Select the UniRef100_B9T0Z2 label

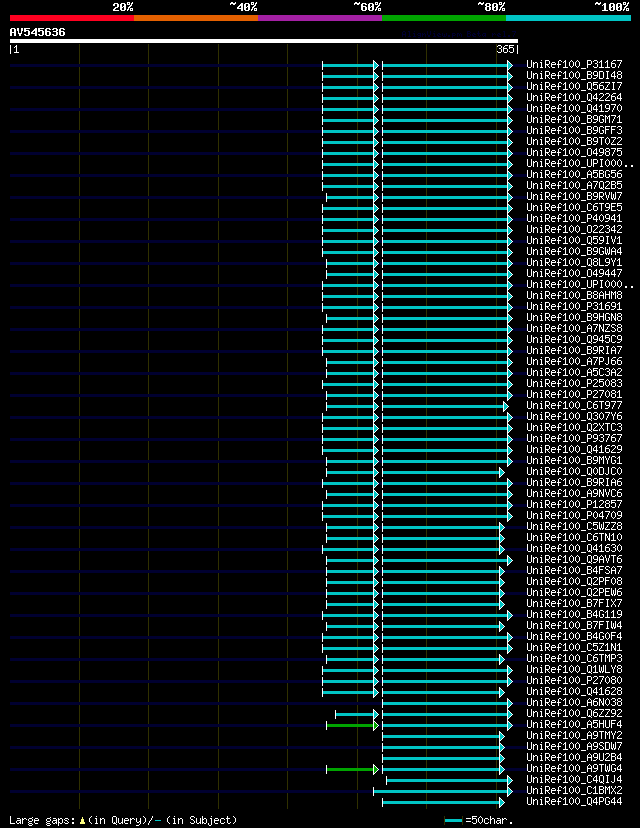[574, 142]
